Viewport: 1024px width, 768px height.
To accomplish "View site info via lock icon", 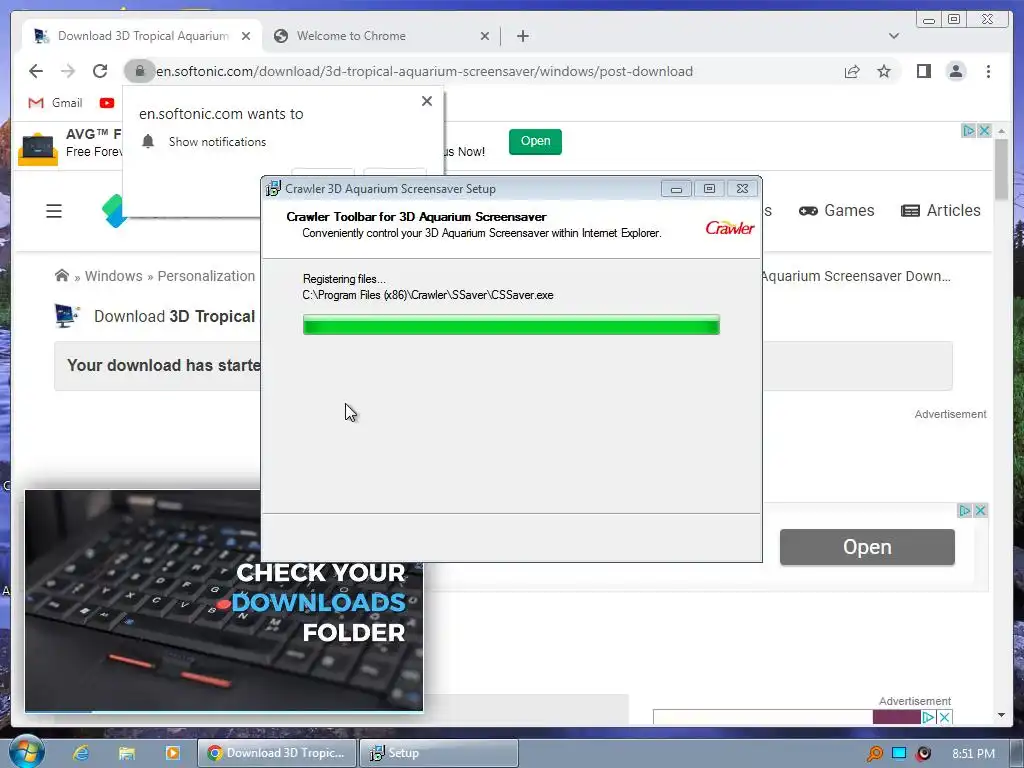I will 139,71.
